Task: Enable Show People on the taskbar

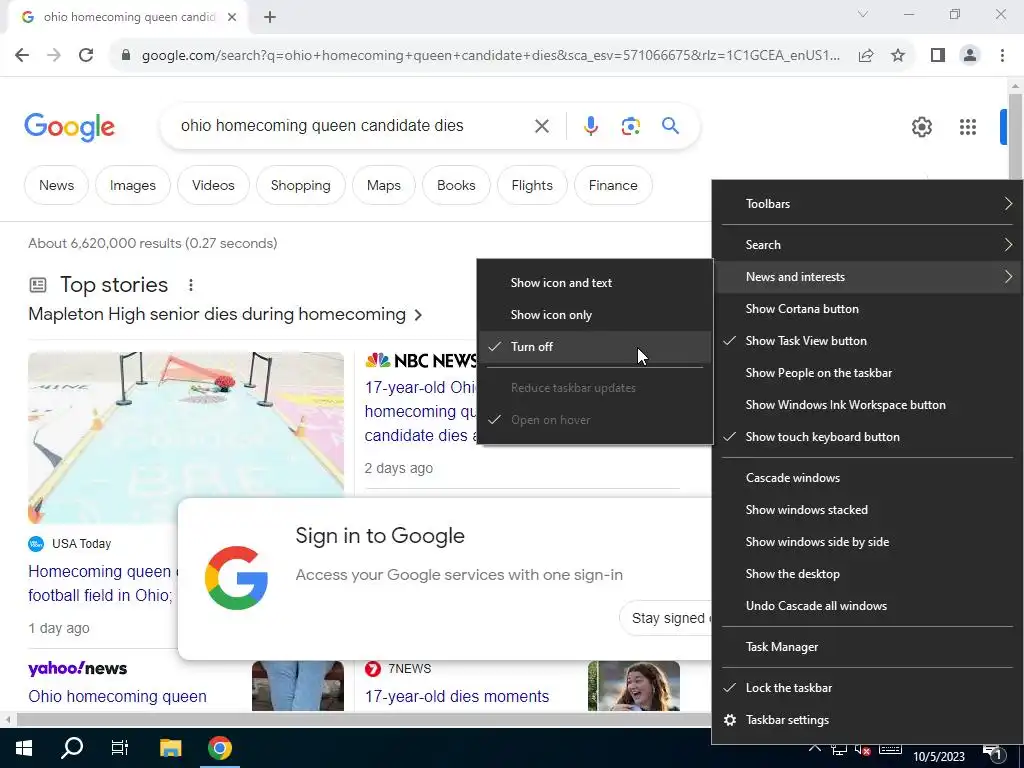Action: tap(865, 373)
